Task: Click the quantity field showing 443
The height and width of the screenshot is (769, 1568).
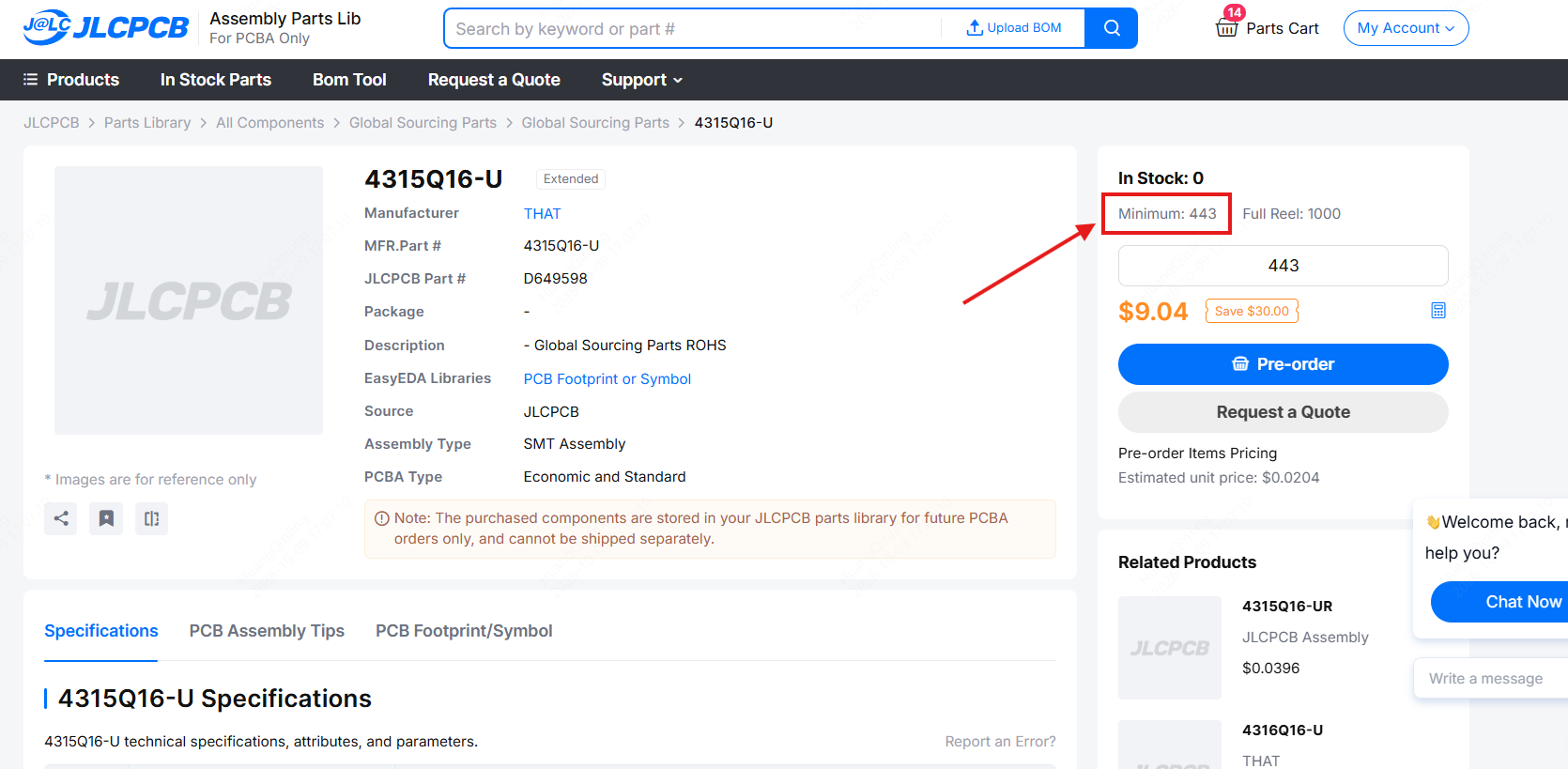Action: (1283, 266)
